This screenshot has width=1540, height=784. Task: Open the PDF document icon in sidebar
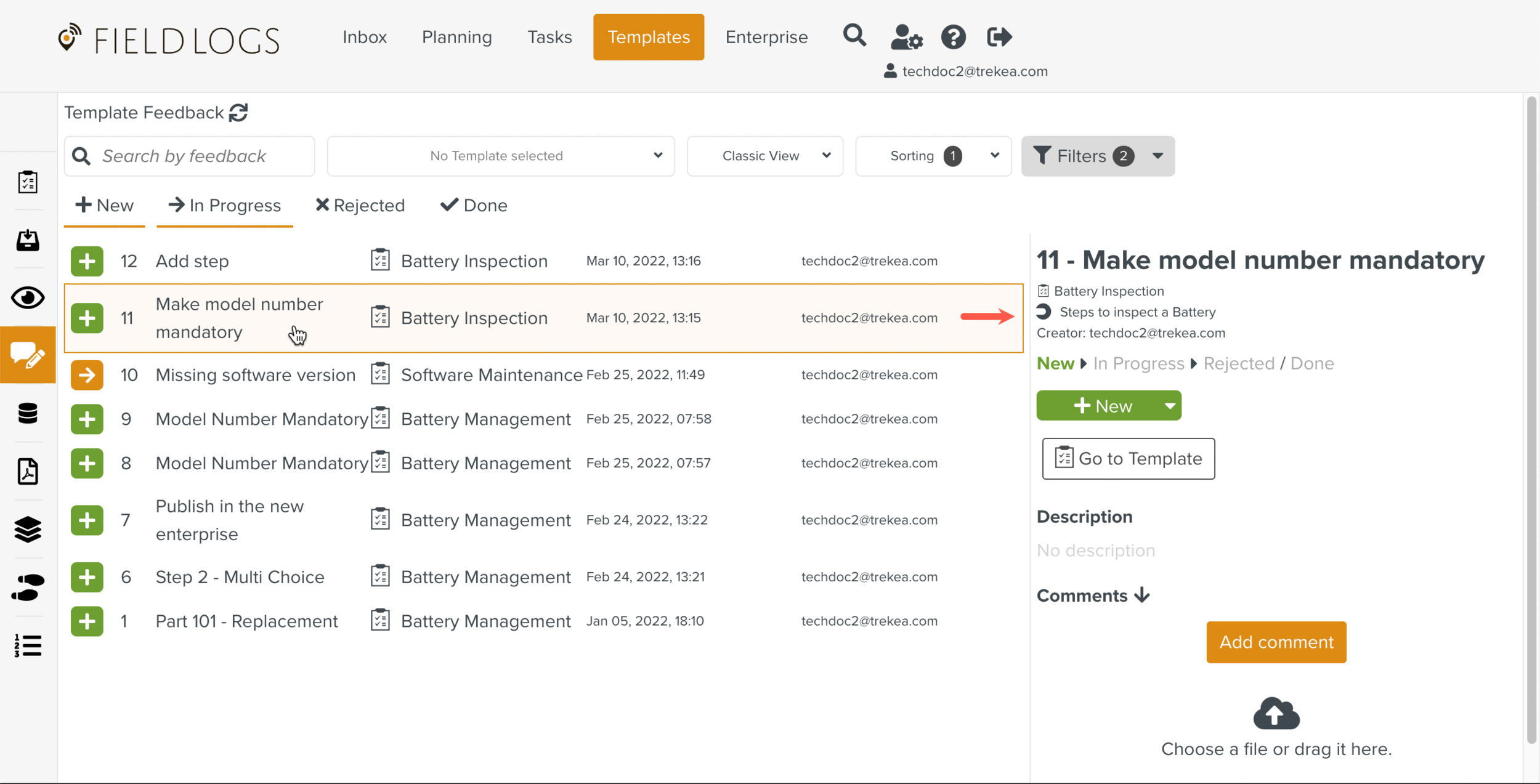[28, 472]
